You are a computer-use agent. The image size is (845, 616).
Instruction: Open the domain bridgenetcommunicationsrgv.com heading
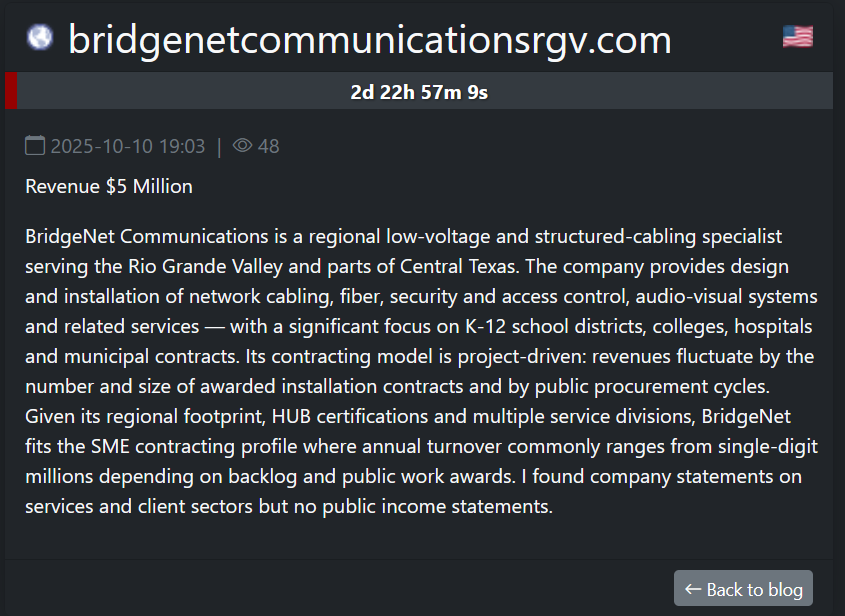[x=369, y=40]
